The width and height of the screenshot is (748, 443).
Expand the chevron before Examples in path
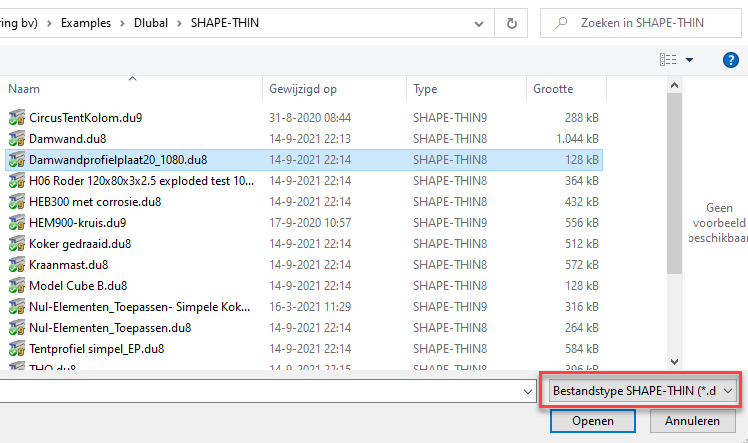coord(49,23)
